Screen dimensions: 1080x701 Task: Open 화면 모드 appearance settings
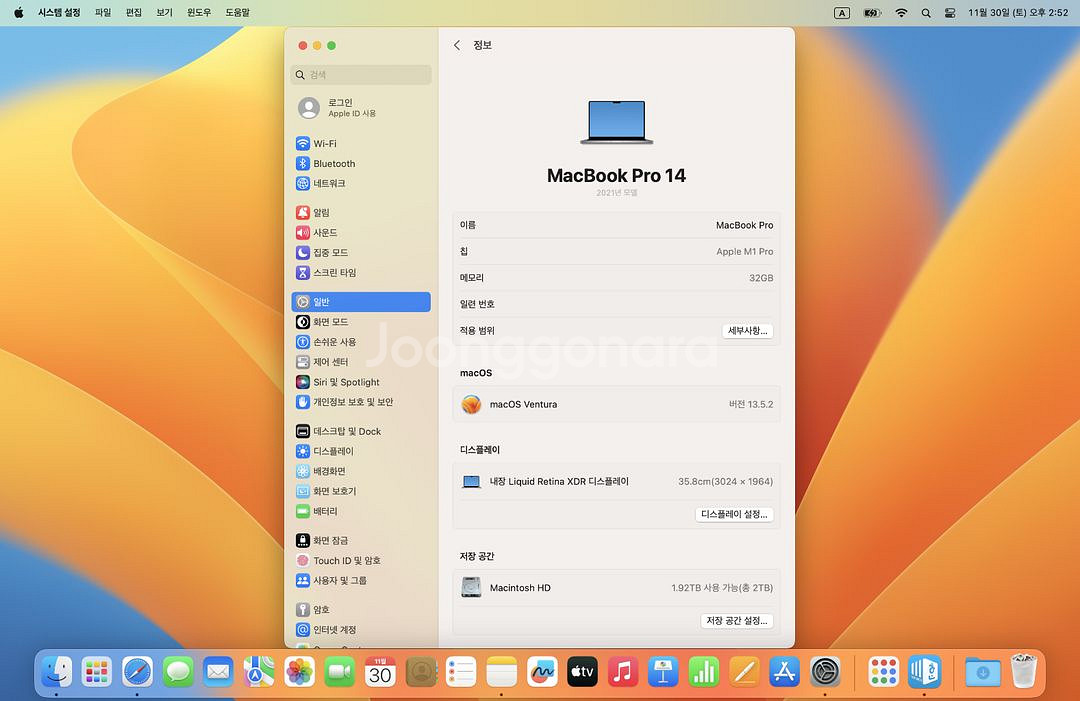(361, 322)
